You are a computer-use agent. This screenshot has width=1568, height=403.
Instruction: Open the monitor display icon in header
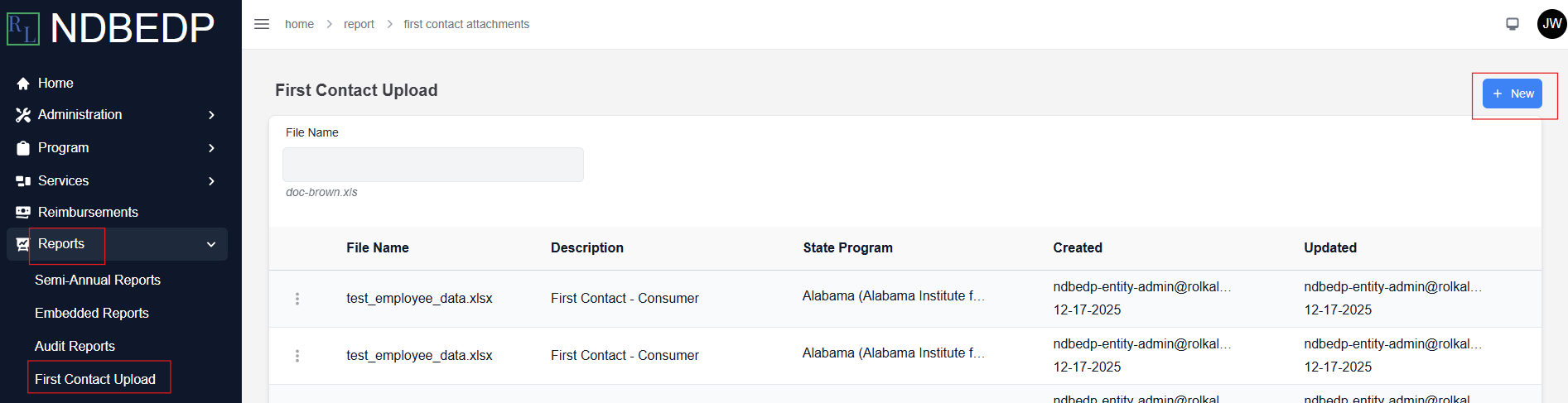tap(1513, 24)
